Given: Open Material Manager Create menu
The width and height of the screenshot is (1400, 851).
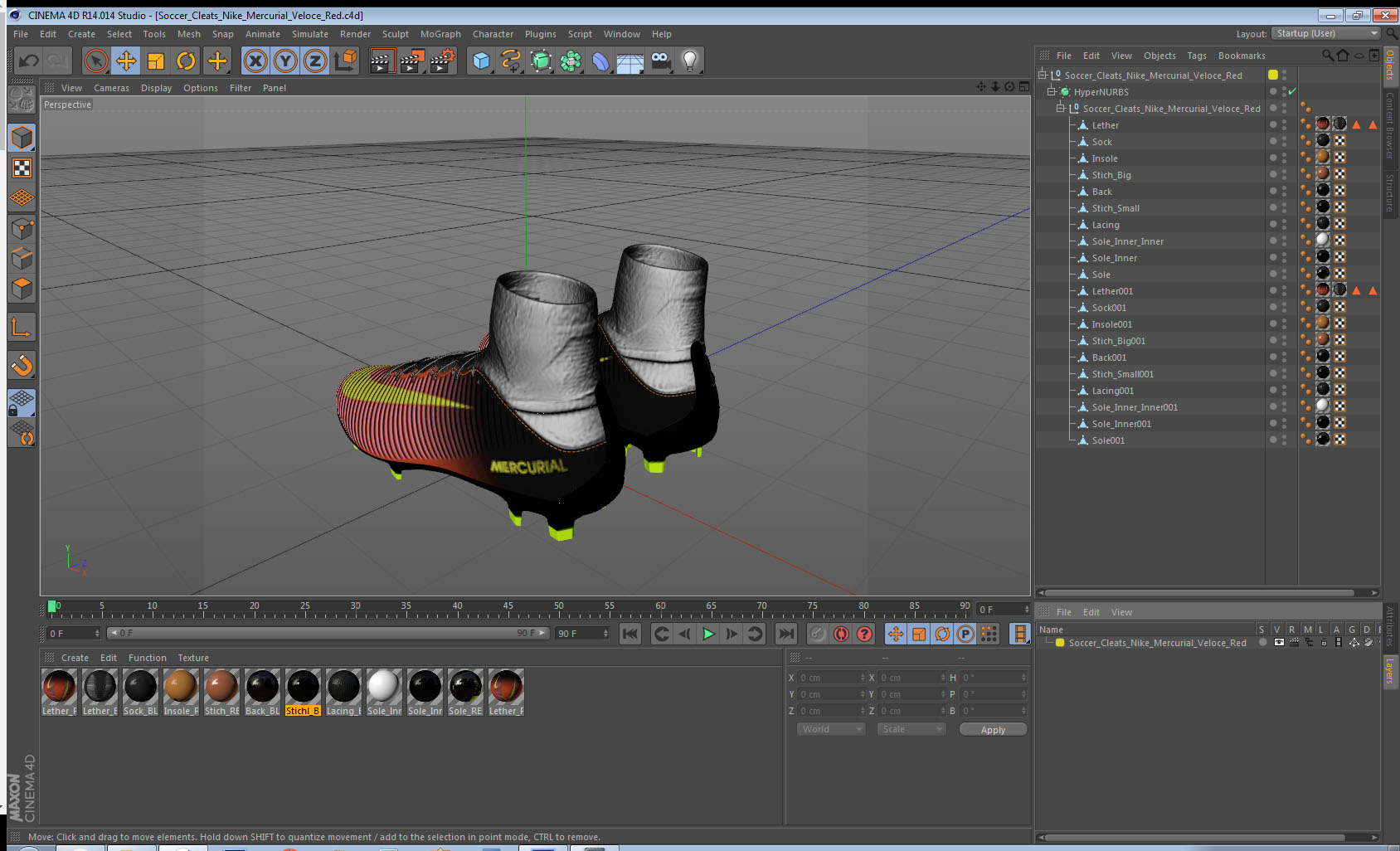Looking at the screenshot, I should click(x=75, y=658).
